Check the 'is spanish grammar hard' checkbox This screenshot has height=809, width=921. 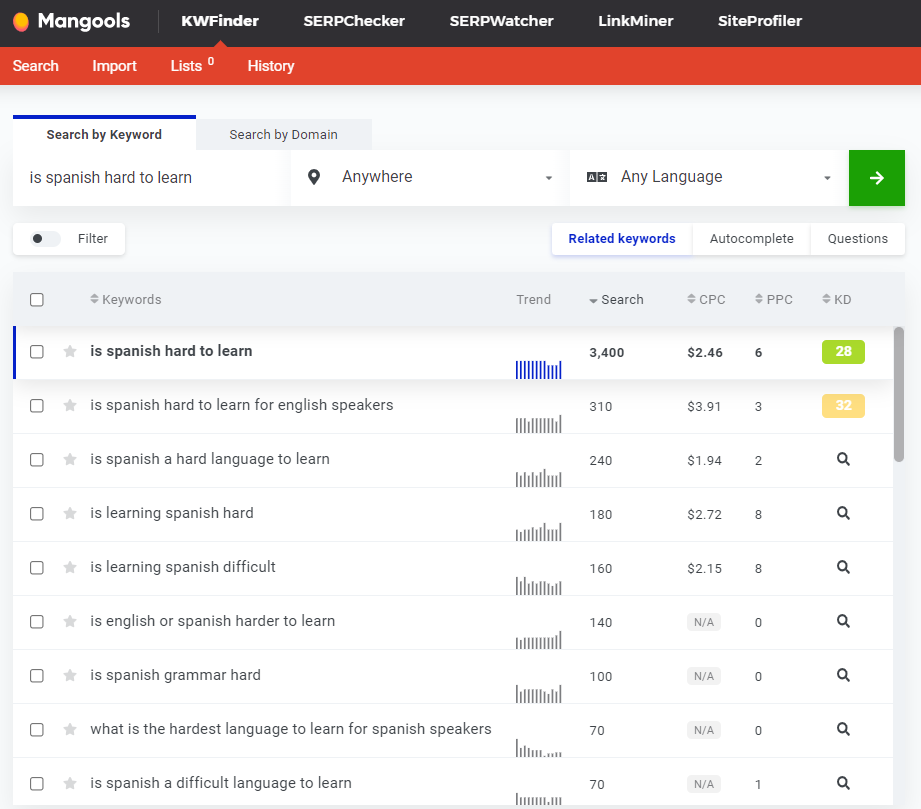(36, 676)
